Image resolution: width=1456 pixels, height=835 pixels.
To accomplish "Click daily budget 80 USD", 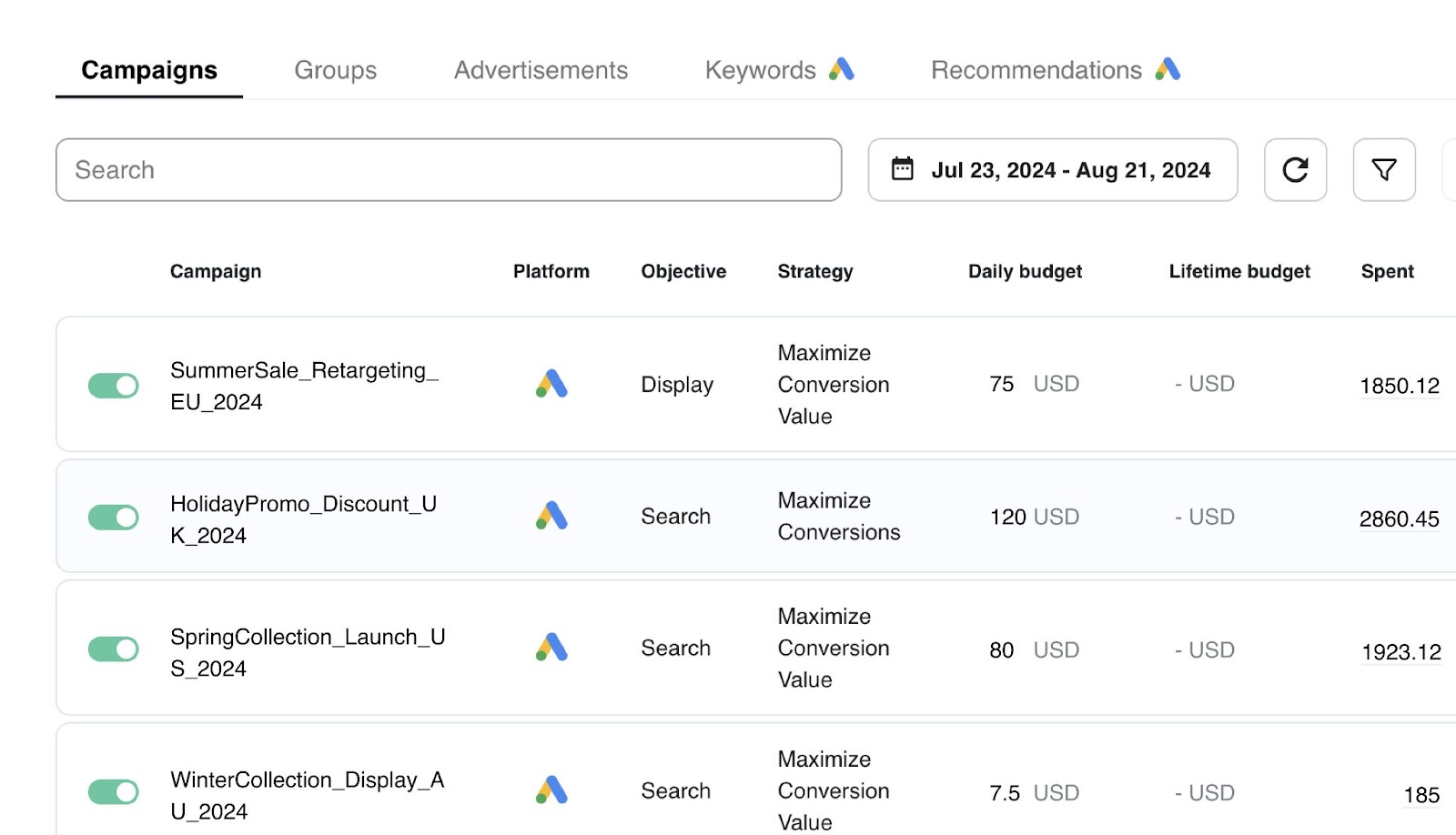I will click(1035, 649).
